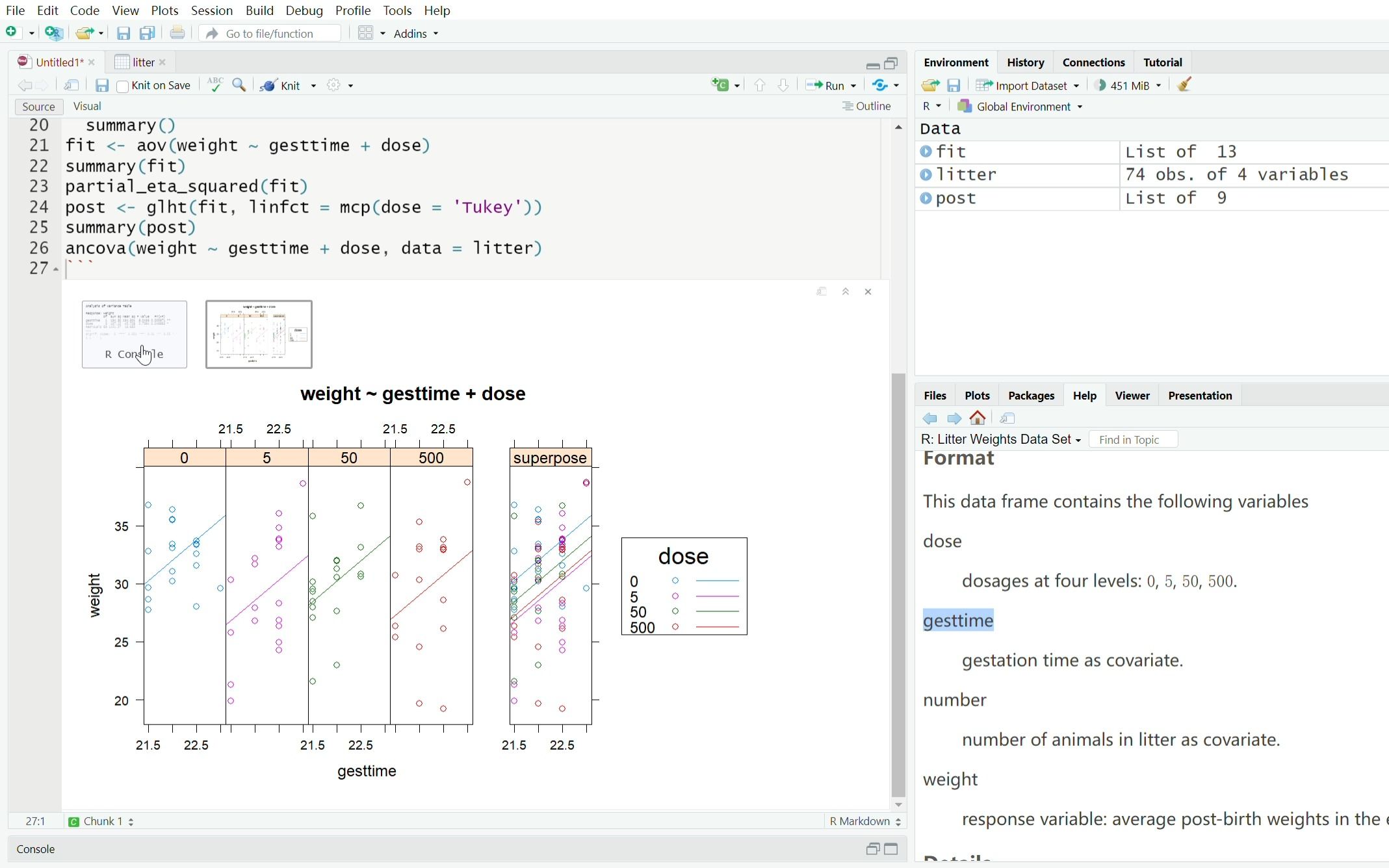
Task: Load workspace icon in Environment pane
Action: pos(931,86)
